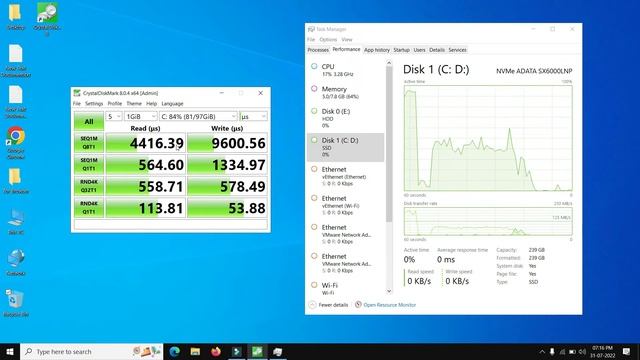Switch to the Services tab
Screen dimensions: 640x360
point(457,50)
